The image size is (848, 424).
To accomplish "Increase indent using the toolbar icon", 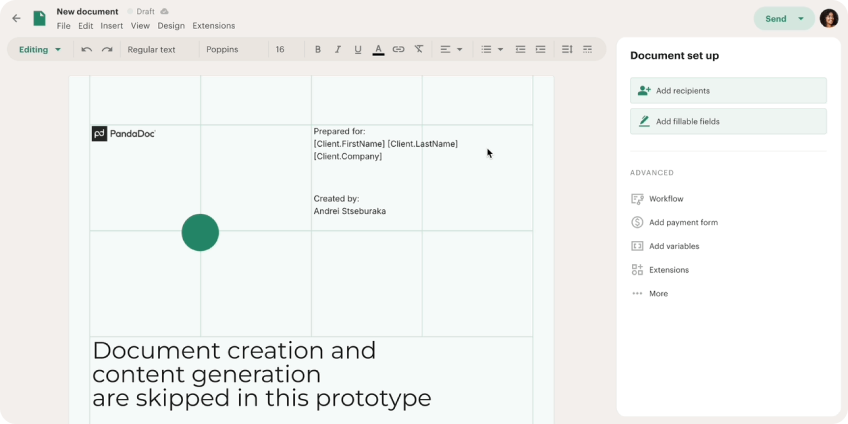I will (x=540, y=49).
